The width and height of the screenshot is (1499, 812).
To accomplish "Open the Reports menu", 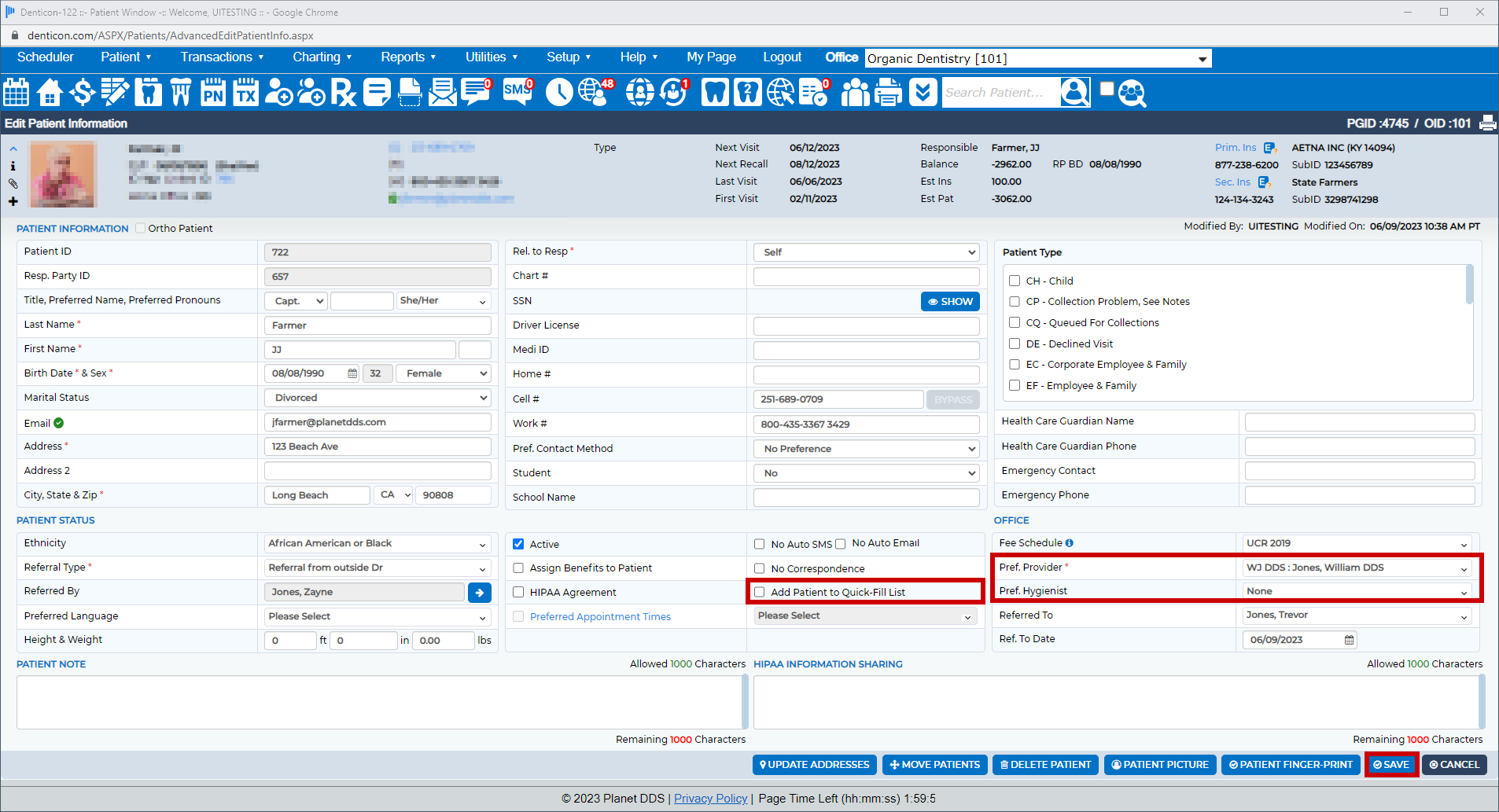I will 408,57.
